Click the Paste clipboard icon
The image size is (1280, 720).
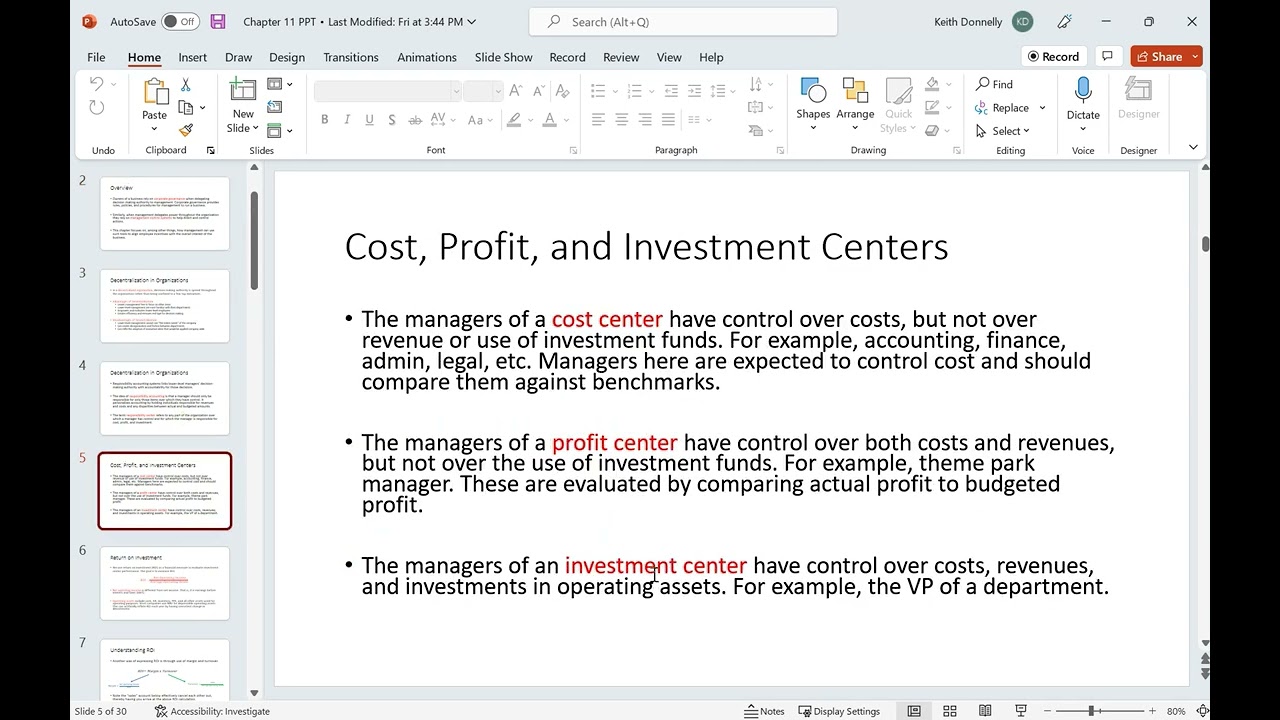pyautogui.click(x=155, y=92)
